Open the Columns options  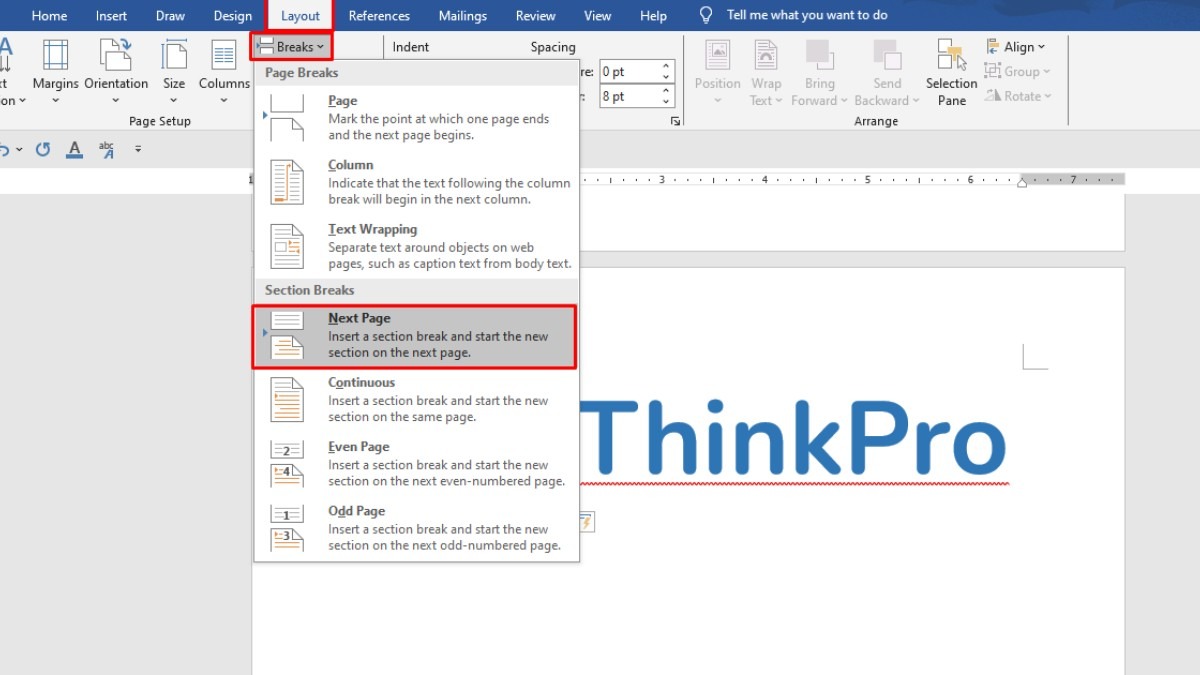click(224, 72)
